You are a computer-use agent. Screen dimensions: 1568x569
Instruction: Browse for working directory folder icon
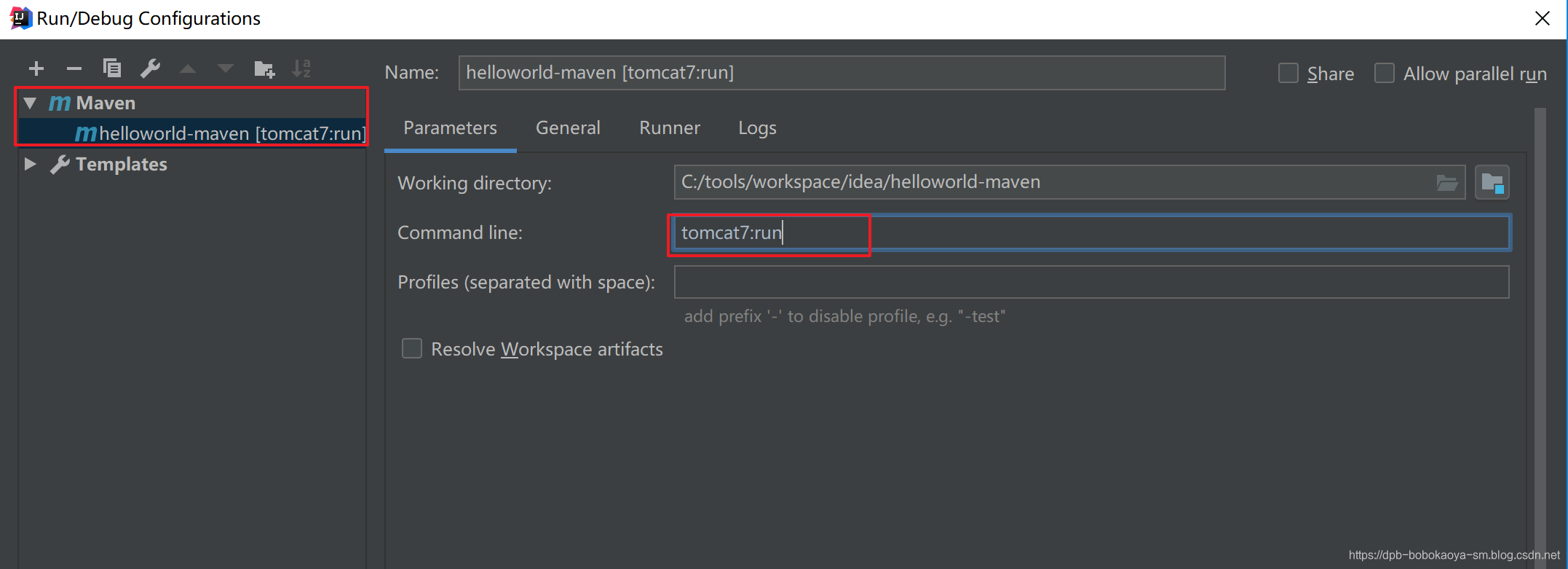click(x=1446, y=183)
